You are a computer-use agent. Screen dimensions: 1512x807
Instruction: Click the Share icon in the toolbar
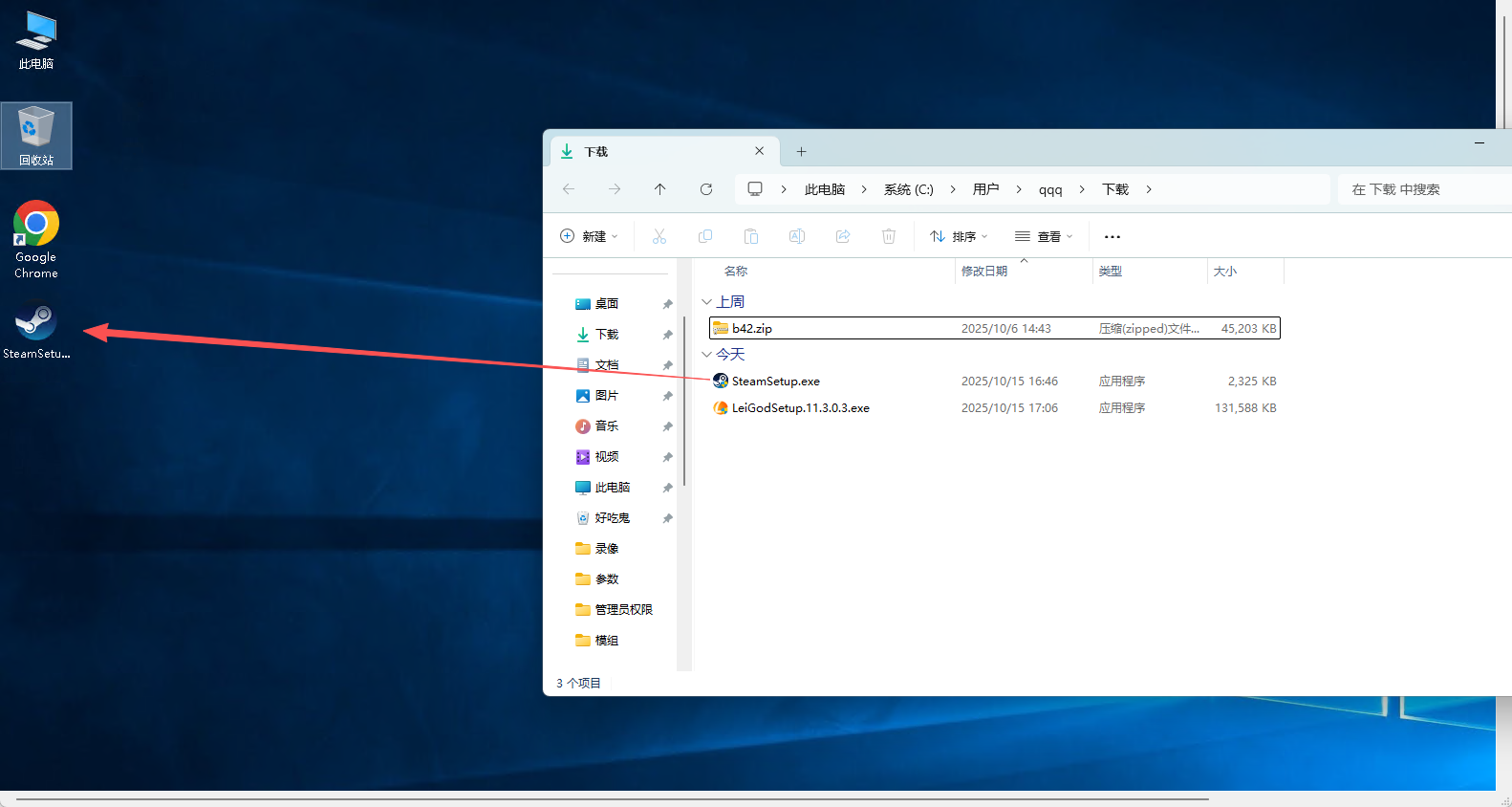pos(843,236)
